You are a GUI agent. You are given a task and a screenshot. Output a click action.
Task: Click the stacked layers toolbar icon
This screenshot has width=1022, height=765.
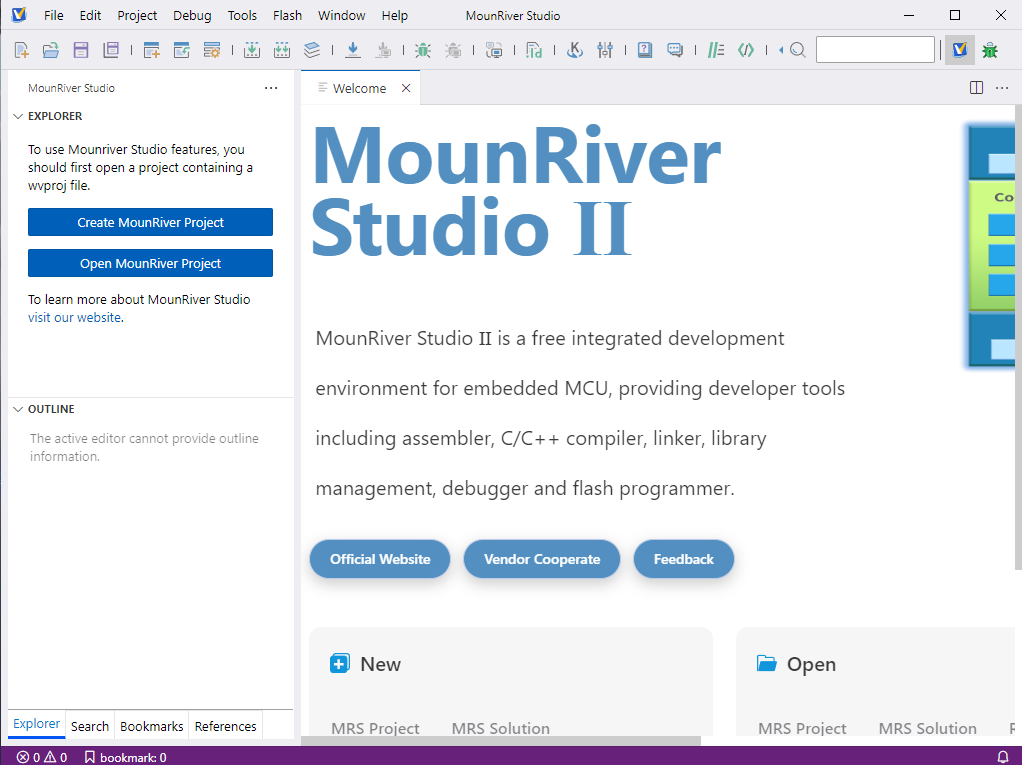(x=312, y=50)
